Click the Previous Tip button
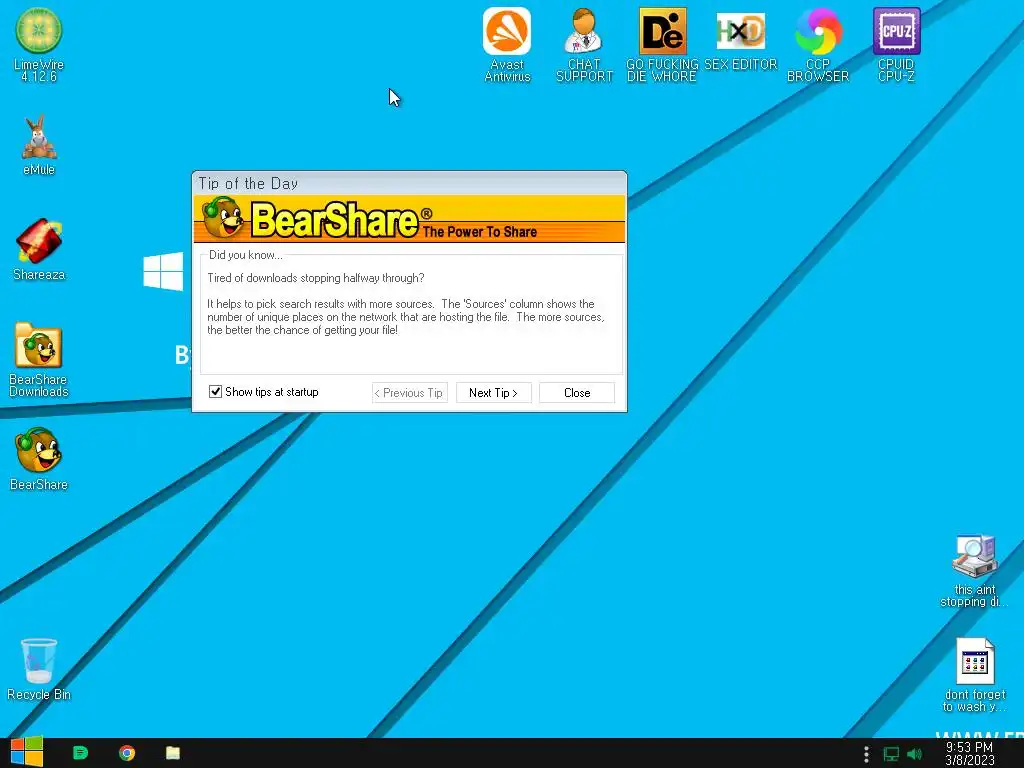 coord(409,392)
